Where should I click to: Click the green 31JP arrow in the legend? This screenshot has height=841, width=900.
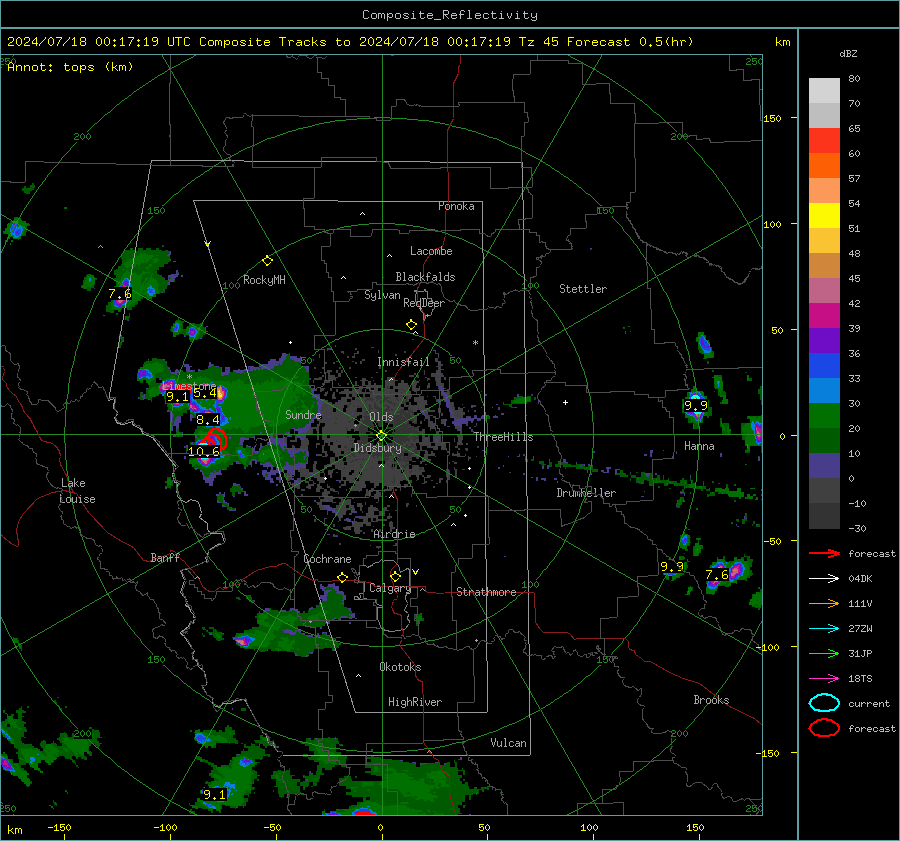coord(824,653)
